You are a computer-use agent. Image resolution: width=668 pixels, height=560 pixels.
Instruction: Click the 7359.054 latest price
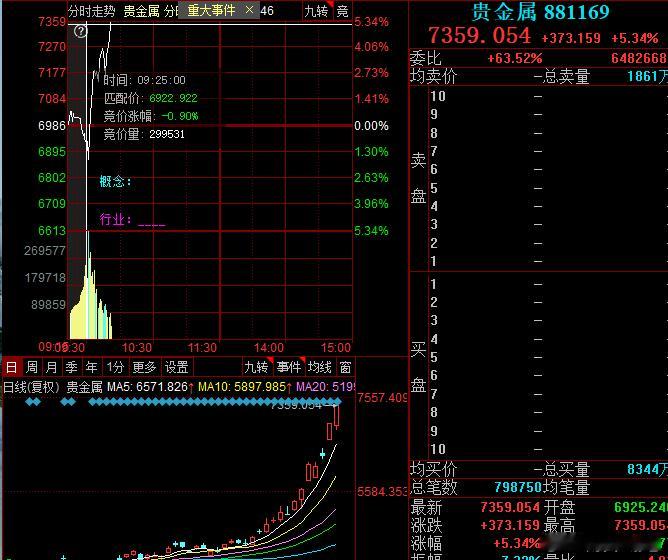point(480,35)
